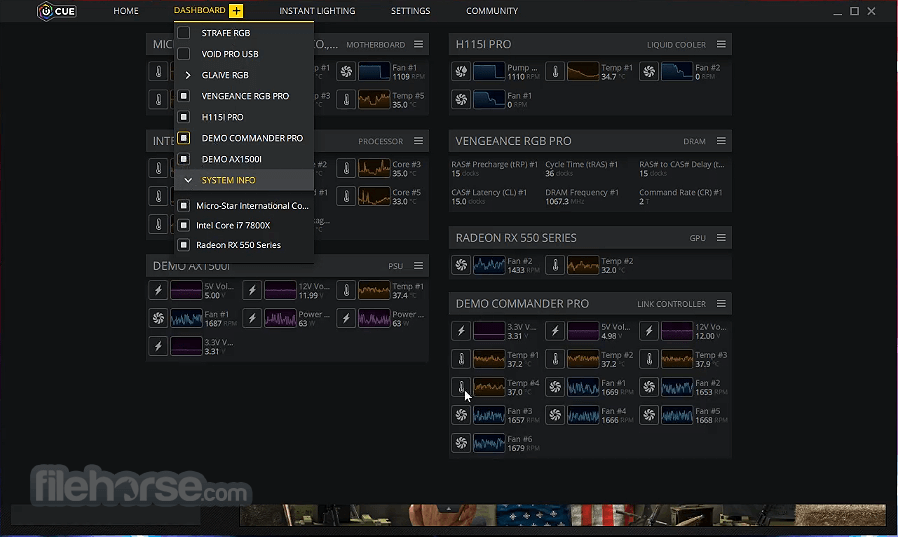Toggle the Radeon RX 550 Series checkbox
This screenshot has height=537, width=898.
183,244
